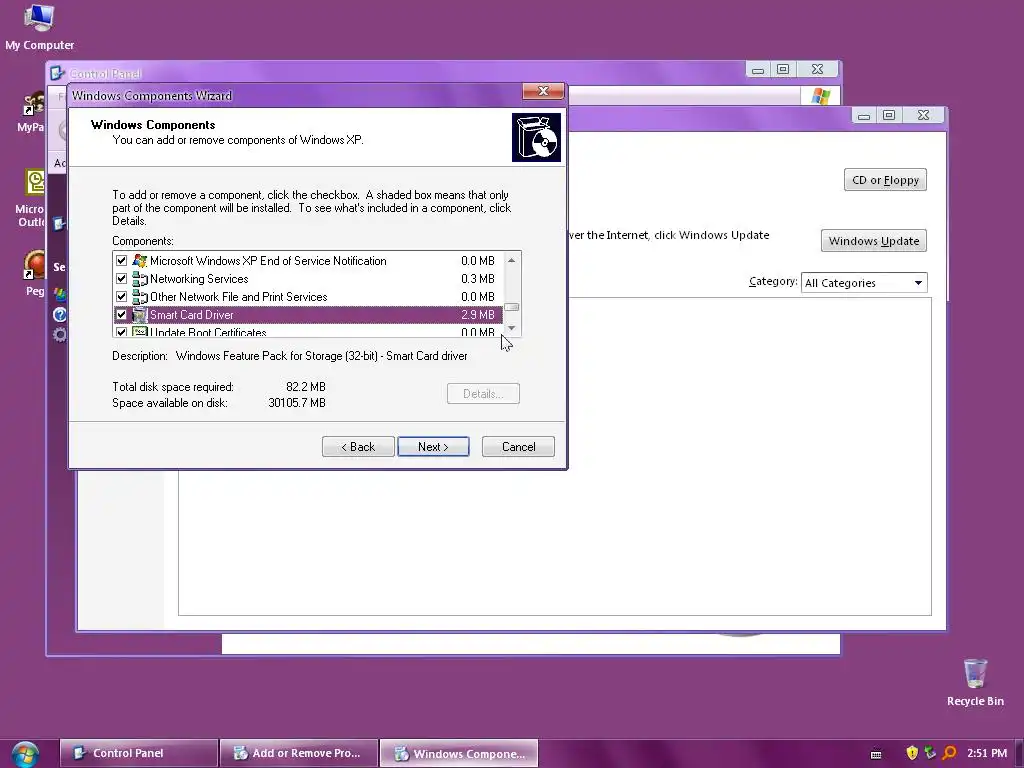Click the components list scroll down arrow
Viewport: 1024px width, 768px height.
pyautogui.click(x=511, y=328)
